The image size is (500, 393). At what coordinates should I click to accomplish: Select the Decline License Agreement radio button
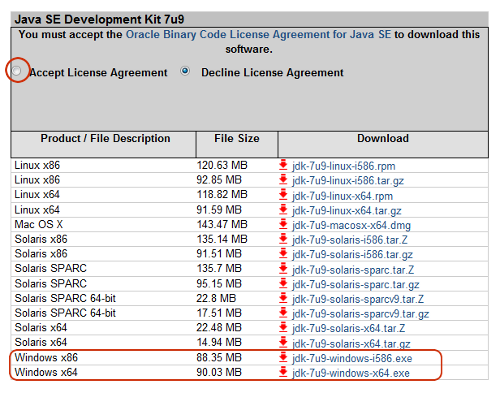[185, 71]
